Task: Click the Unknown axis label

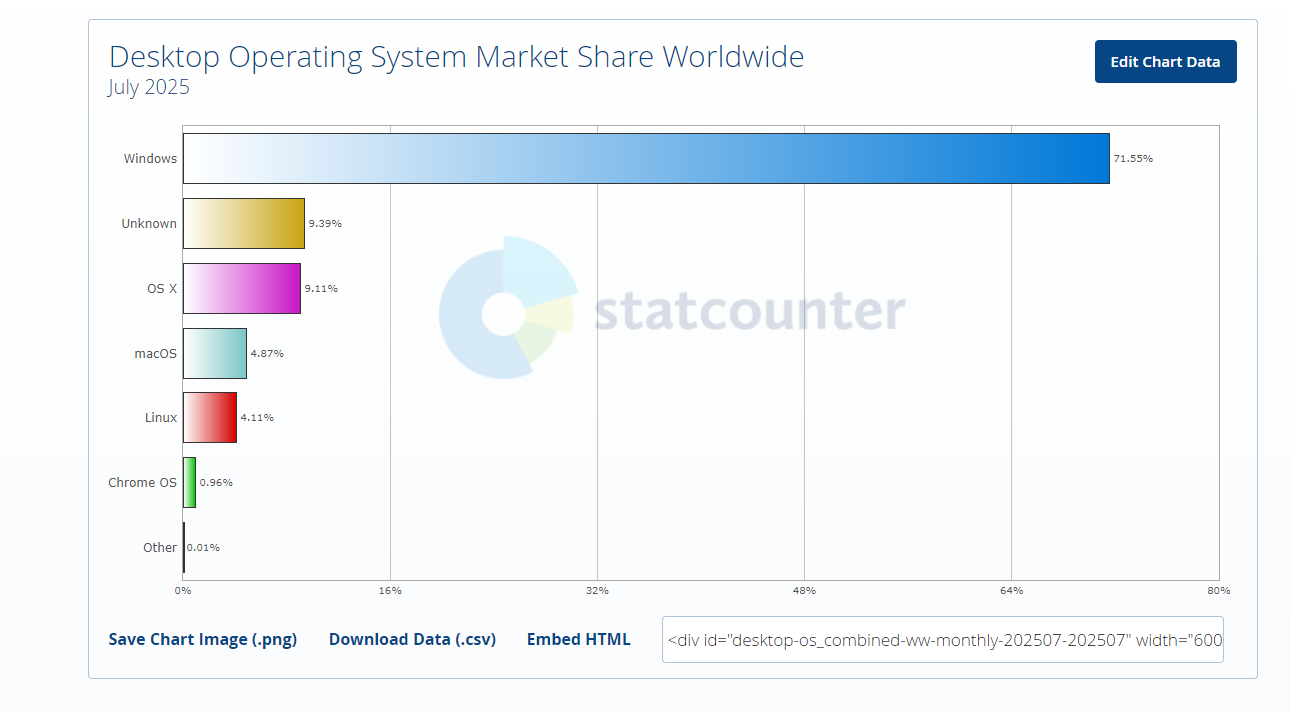Action: (149, 224)
